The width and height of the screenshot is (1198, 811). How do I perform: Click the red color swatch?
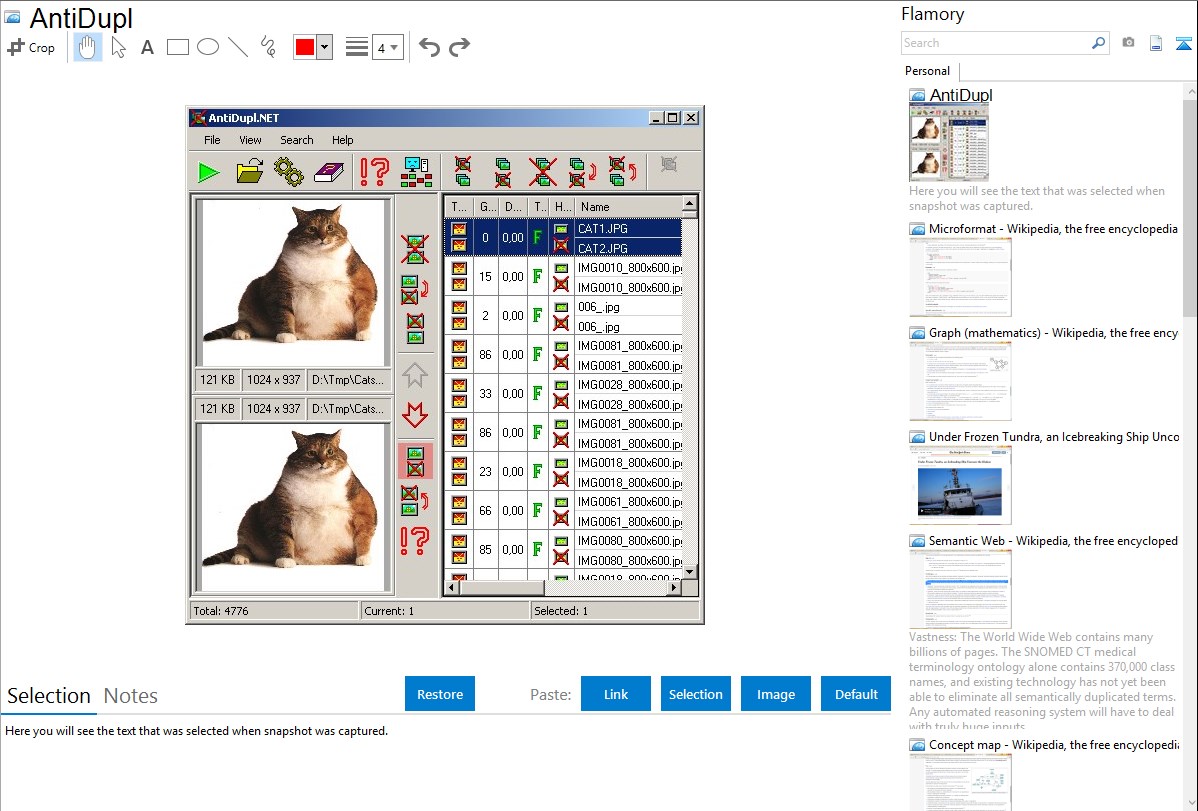pos(305,47)
